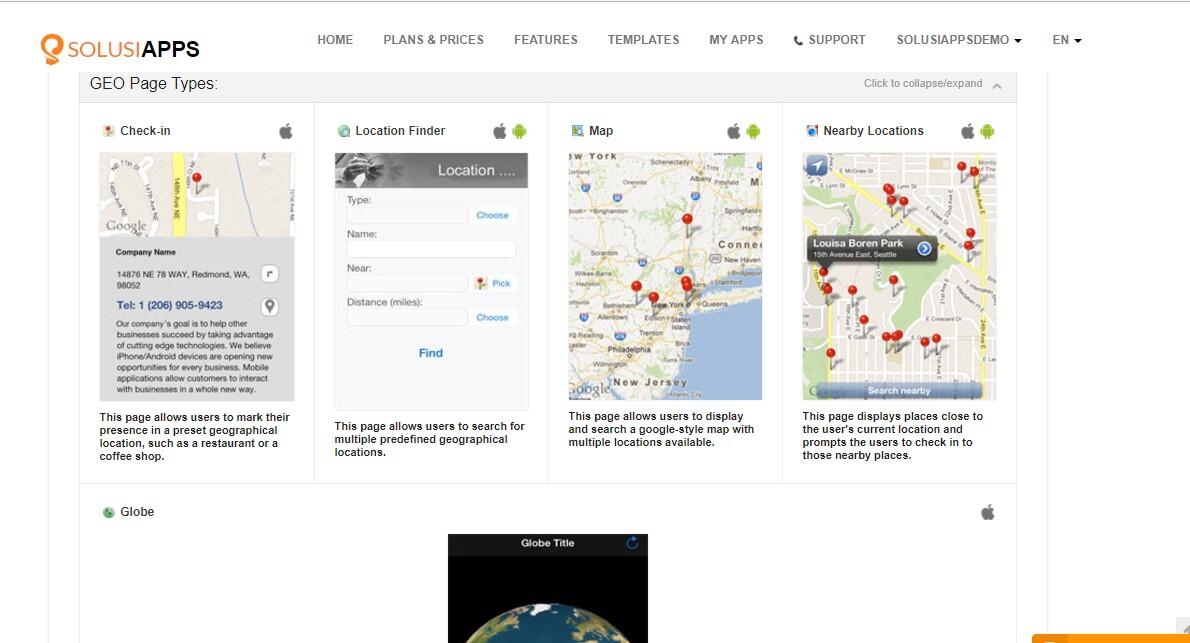1190x643 pixels.
Task: Click the directions icon beside the address
Action: point(269,274)
